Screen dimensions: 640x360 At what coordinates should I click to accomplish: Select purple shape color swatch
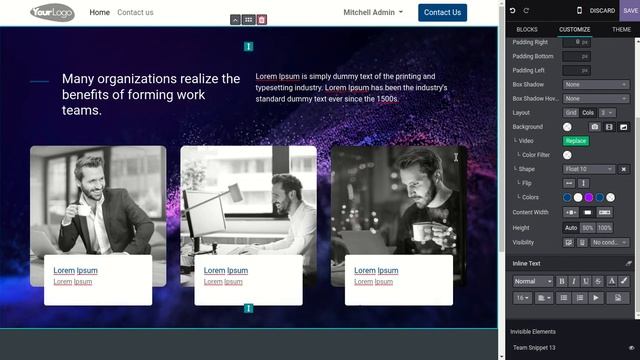click(x=589, y=198)
